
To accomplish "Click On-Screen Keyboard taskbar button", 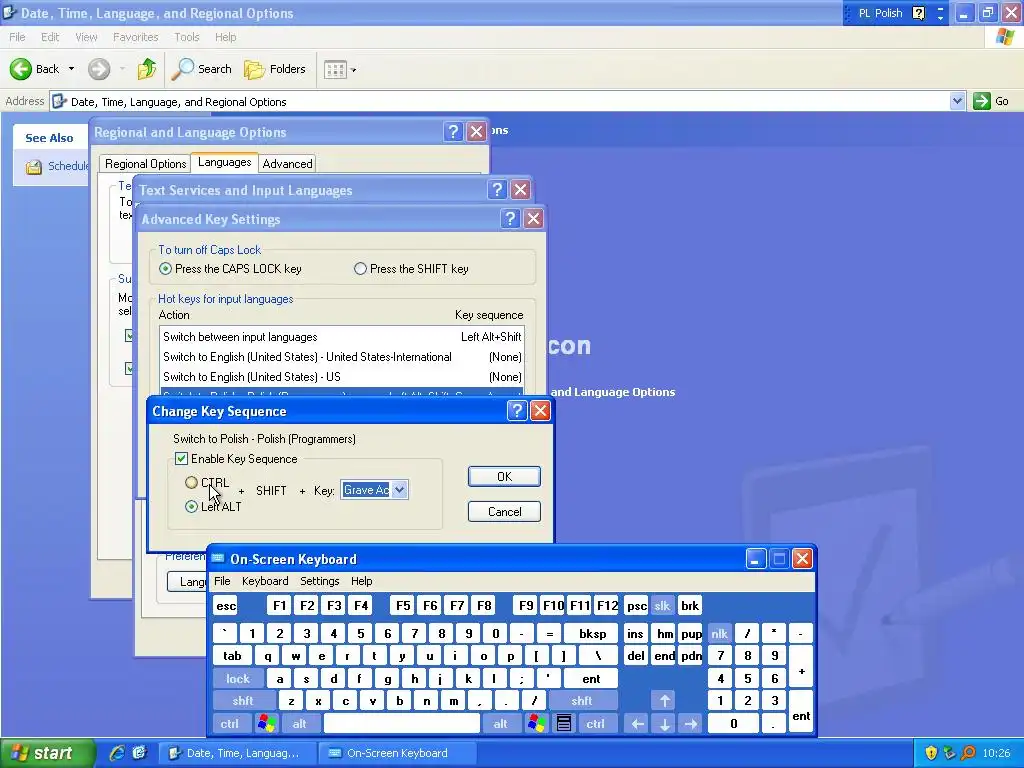I will (x=397, y=753).
